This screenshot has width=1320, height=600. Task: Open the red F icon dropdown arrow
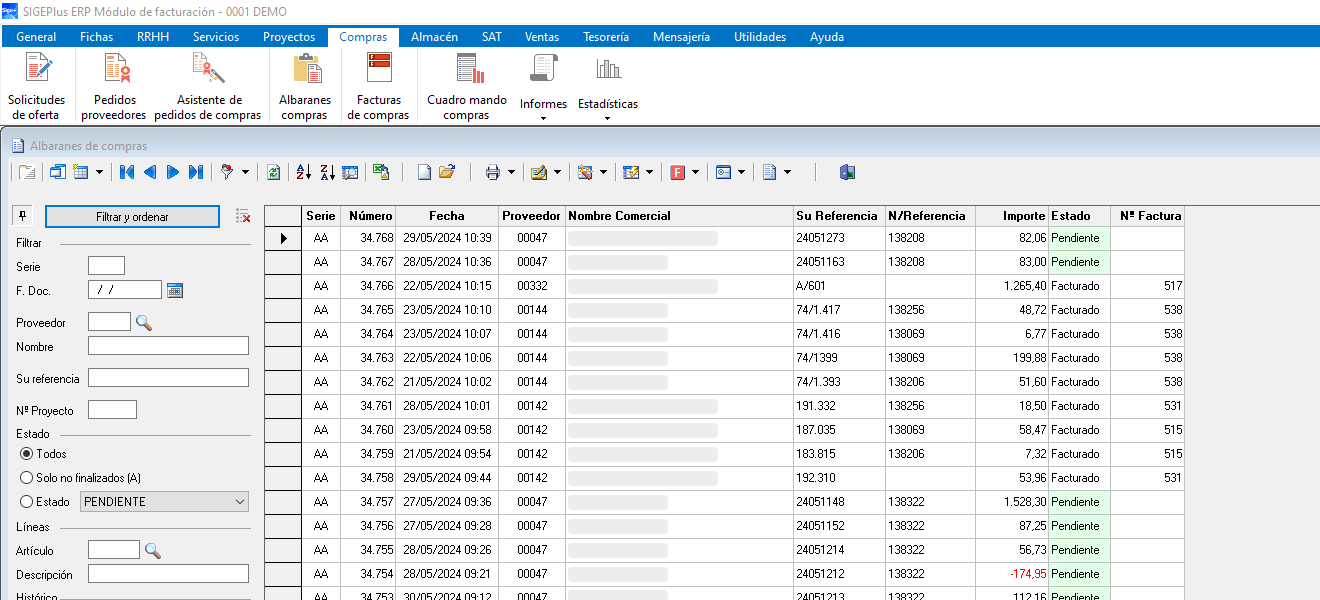click(695, 172)
